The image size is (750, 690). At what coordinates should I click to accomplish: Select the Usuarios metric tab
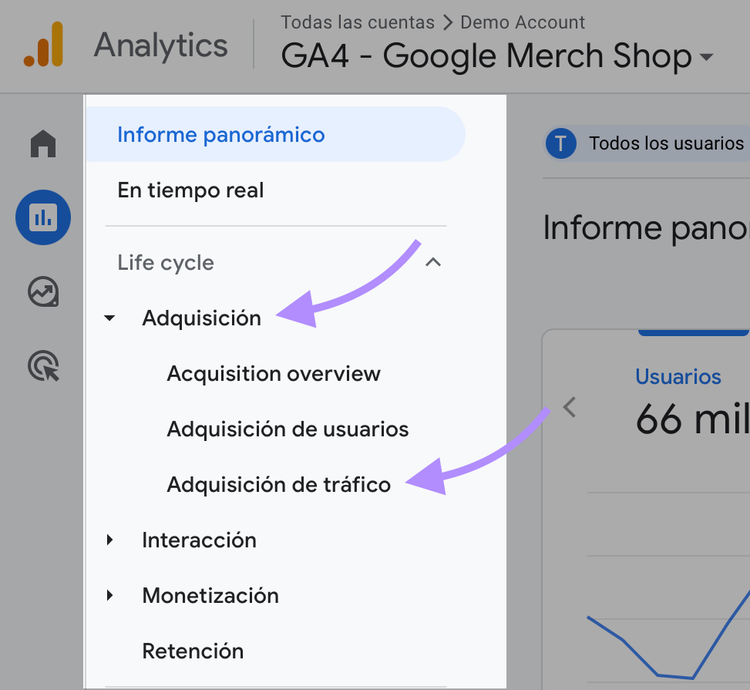pyautogui.click(x=678, y=377)
